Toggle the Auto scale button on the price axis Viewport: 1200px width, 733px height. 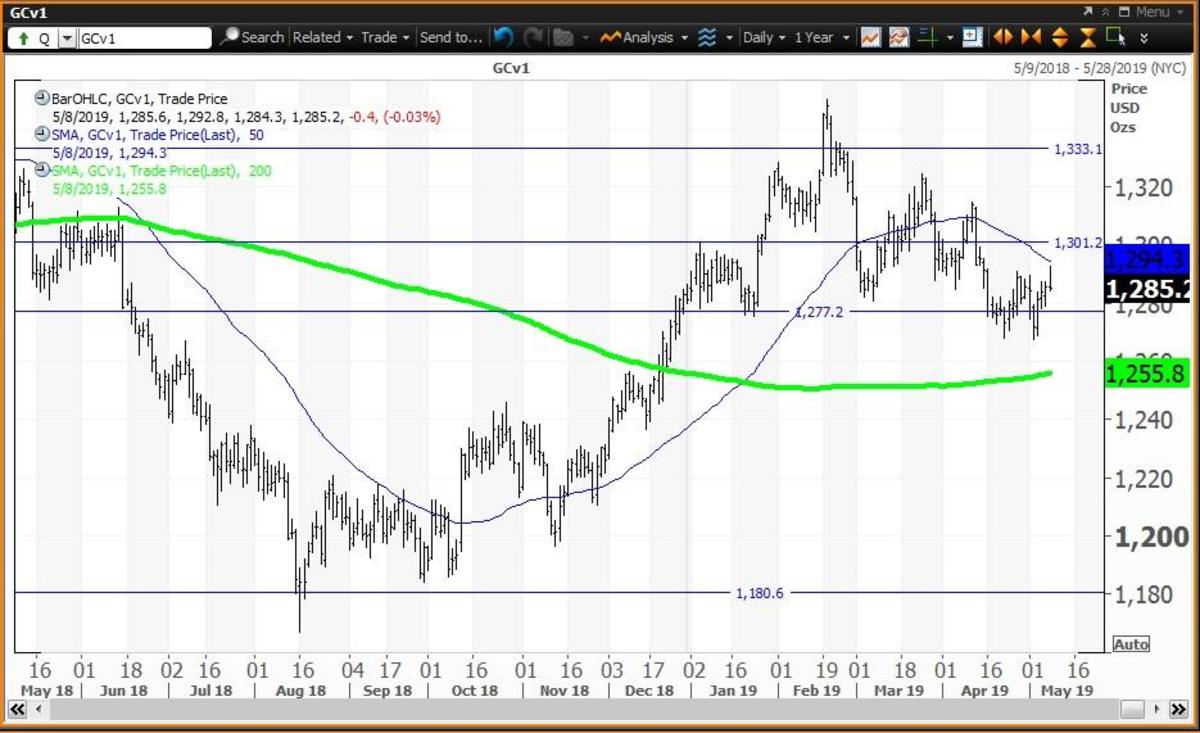point(1131,644)
